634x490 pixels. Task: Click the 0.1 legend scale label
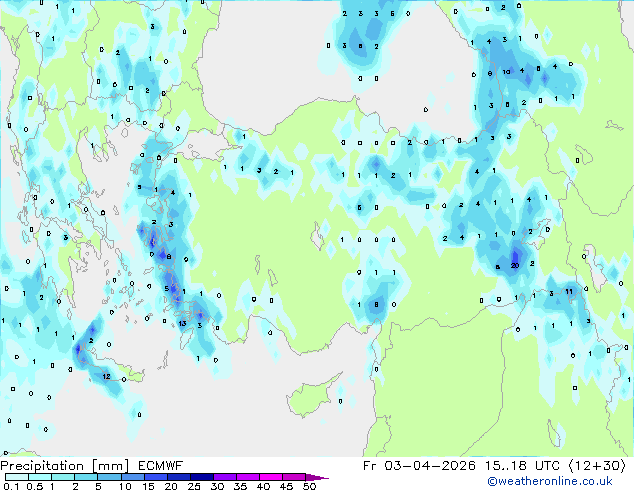[11, 486]
